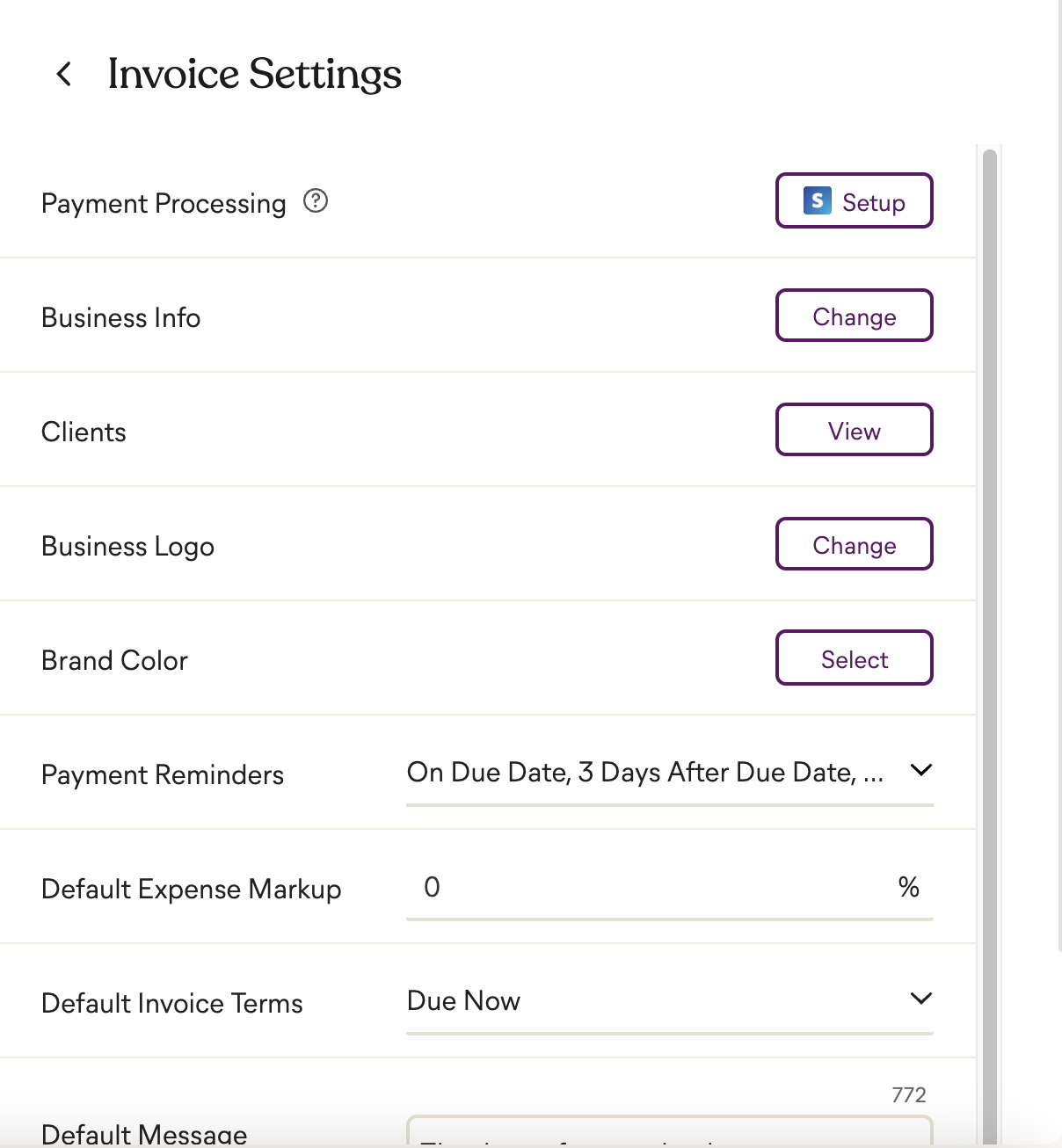
Task: Click the Brand Color row label
Action: click(114, 660)
